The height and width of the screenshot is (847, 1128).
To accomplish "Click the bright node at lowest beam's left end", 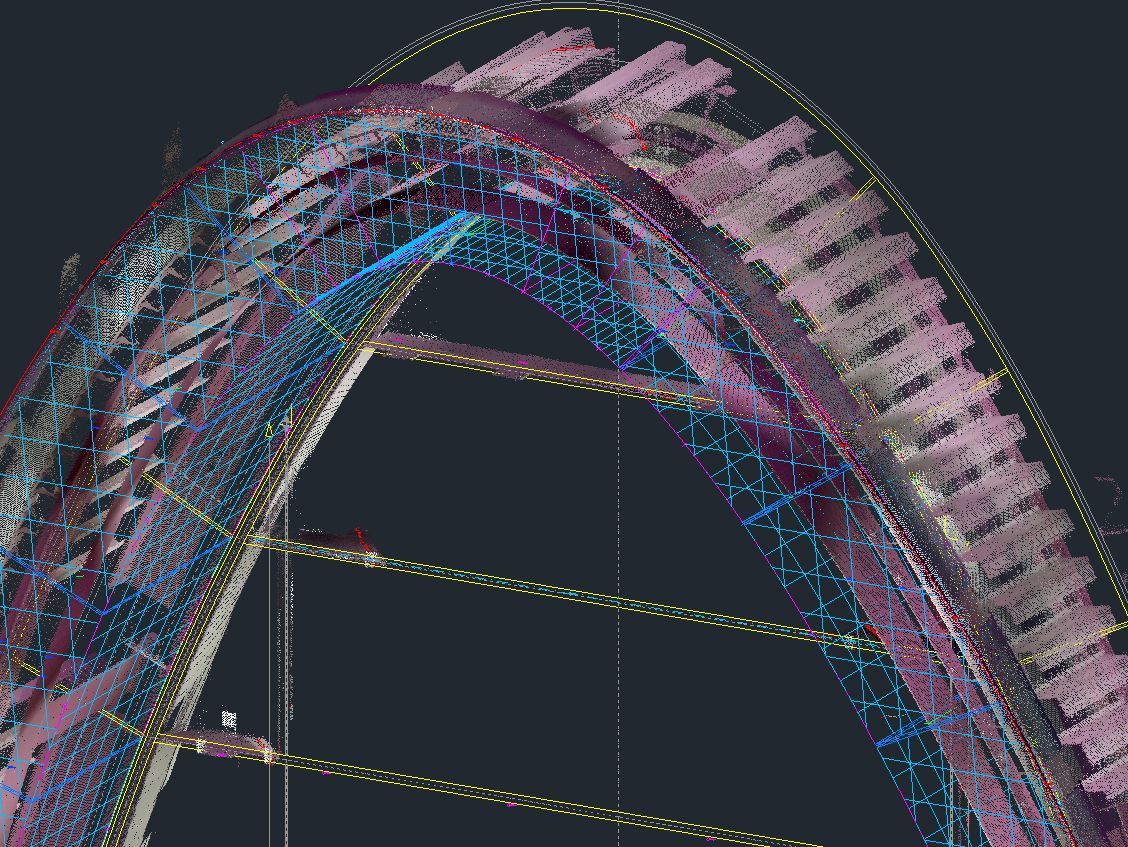I will [268, 755].
